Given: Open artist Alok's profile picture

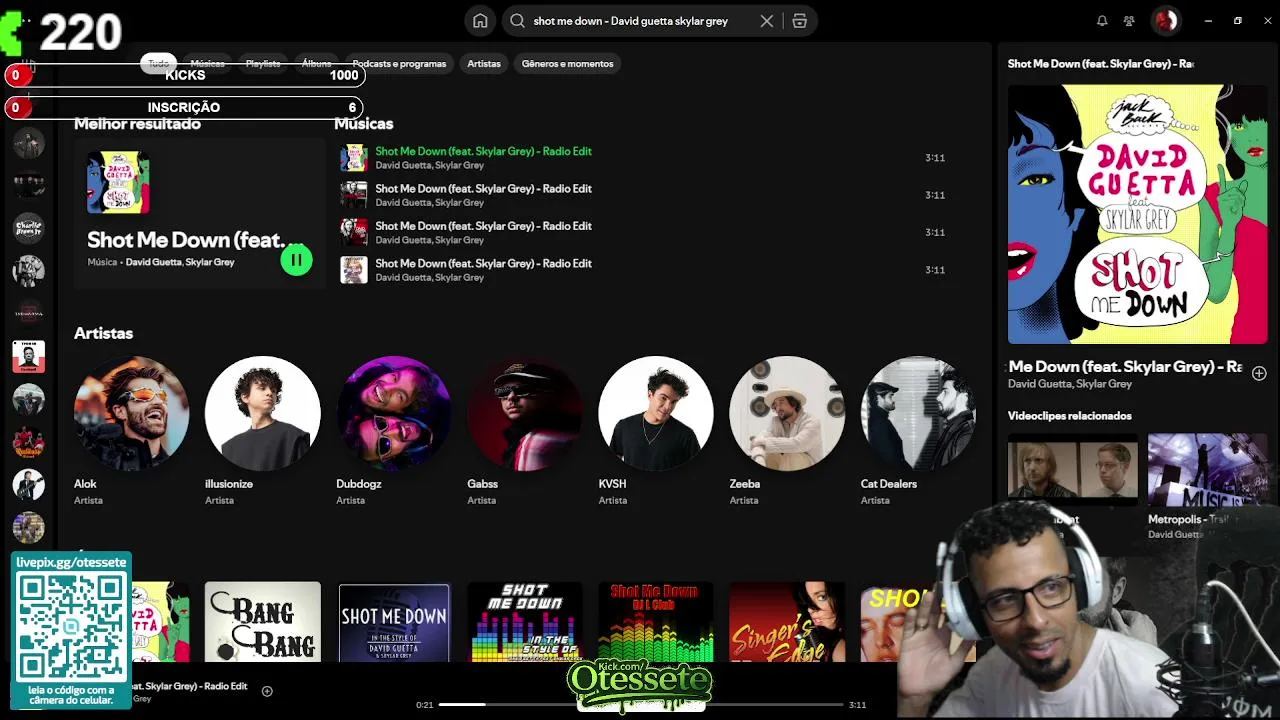Looking at the screenshot, I should point(131,413).
